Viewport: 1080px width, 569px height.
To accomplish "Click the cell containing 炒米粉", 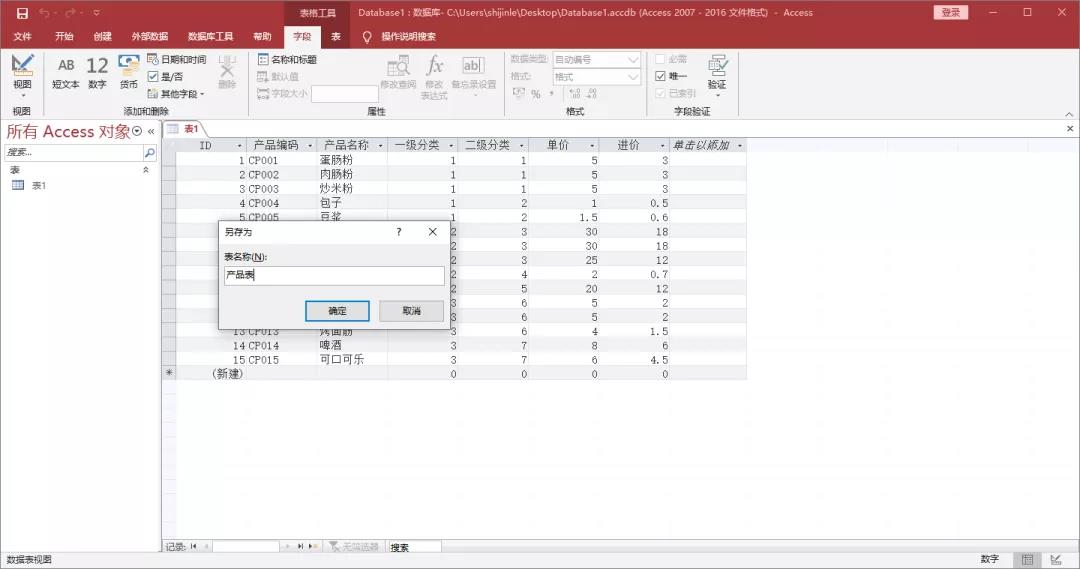I will pos(352,189).
